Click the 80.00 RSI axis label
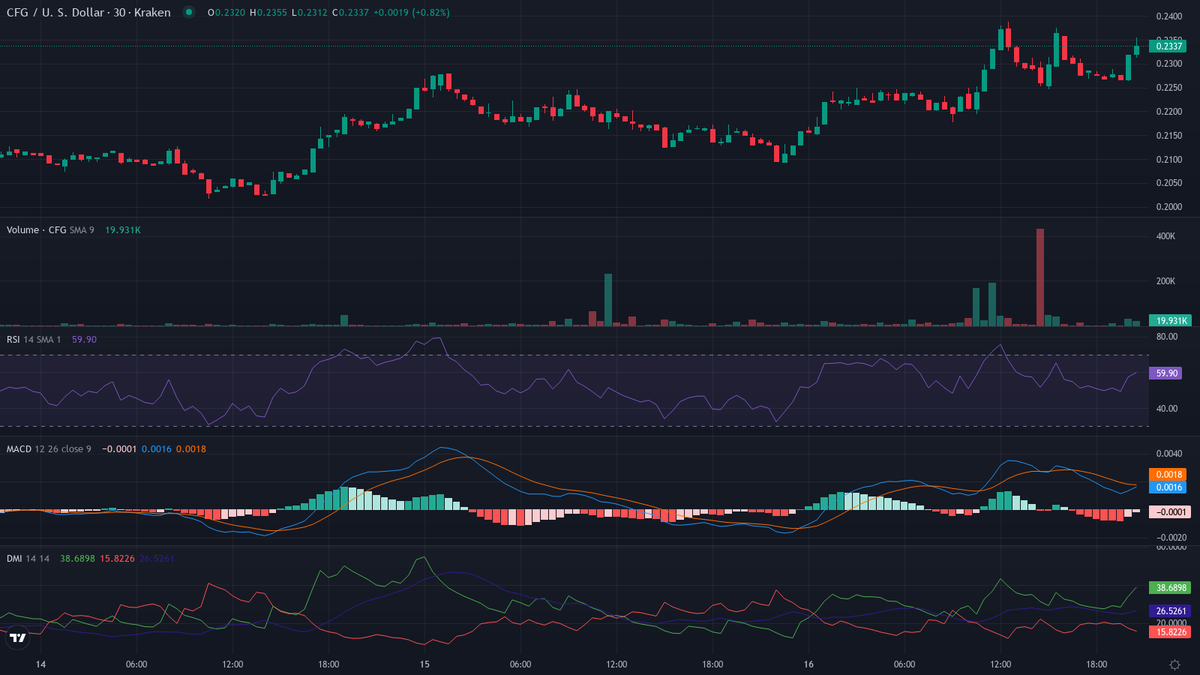The height and width of the screenshot is (675, 1200). point(1166,337)
